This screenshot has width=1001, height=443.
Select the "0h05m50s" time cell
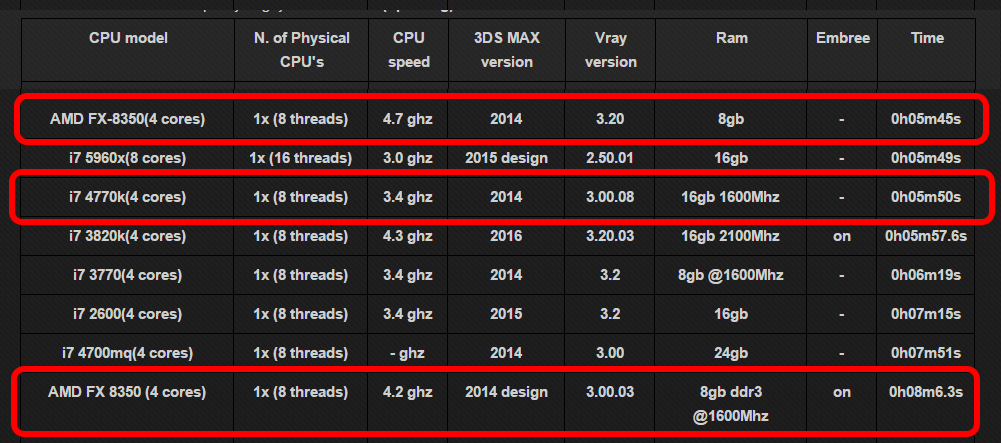pyautogui.click(x=926, y=197)
